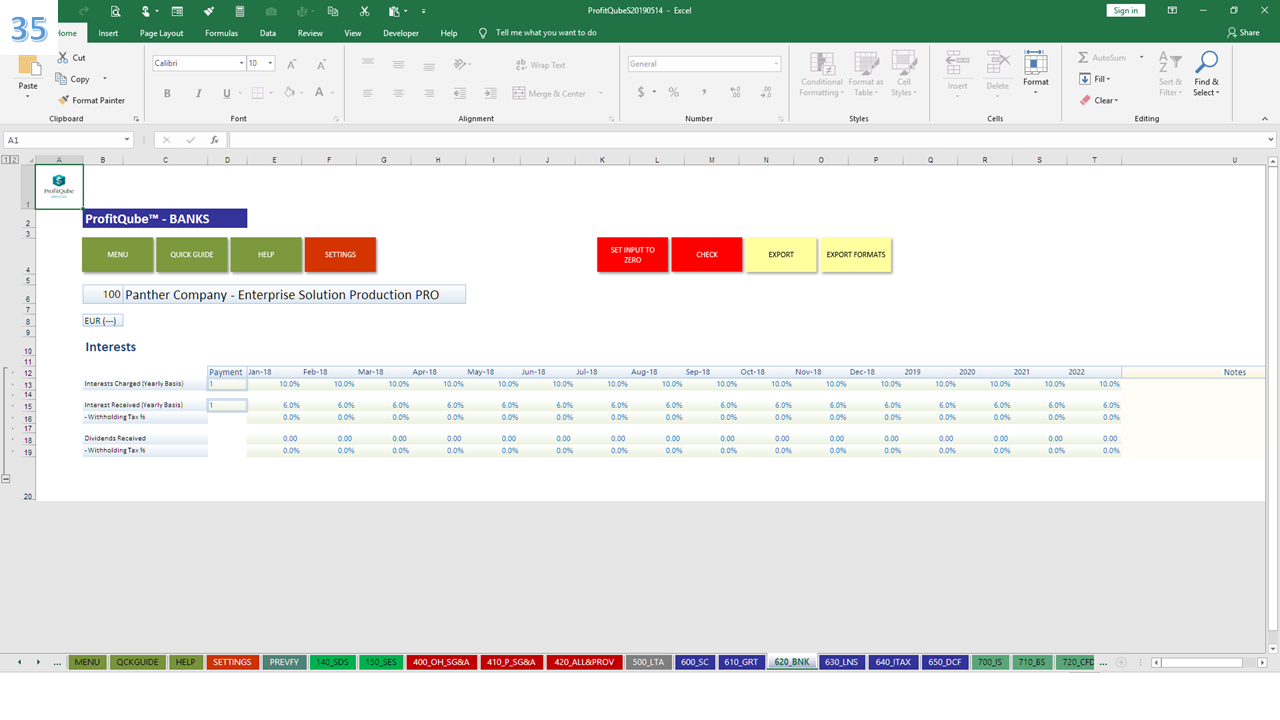Open the Format cells menu

[1036, 73]
